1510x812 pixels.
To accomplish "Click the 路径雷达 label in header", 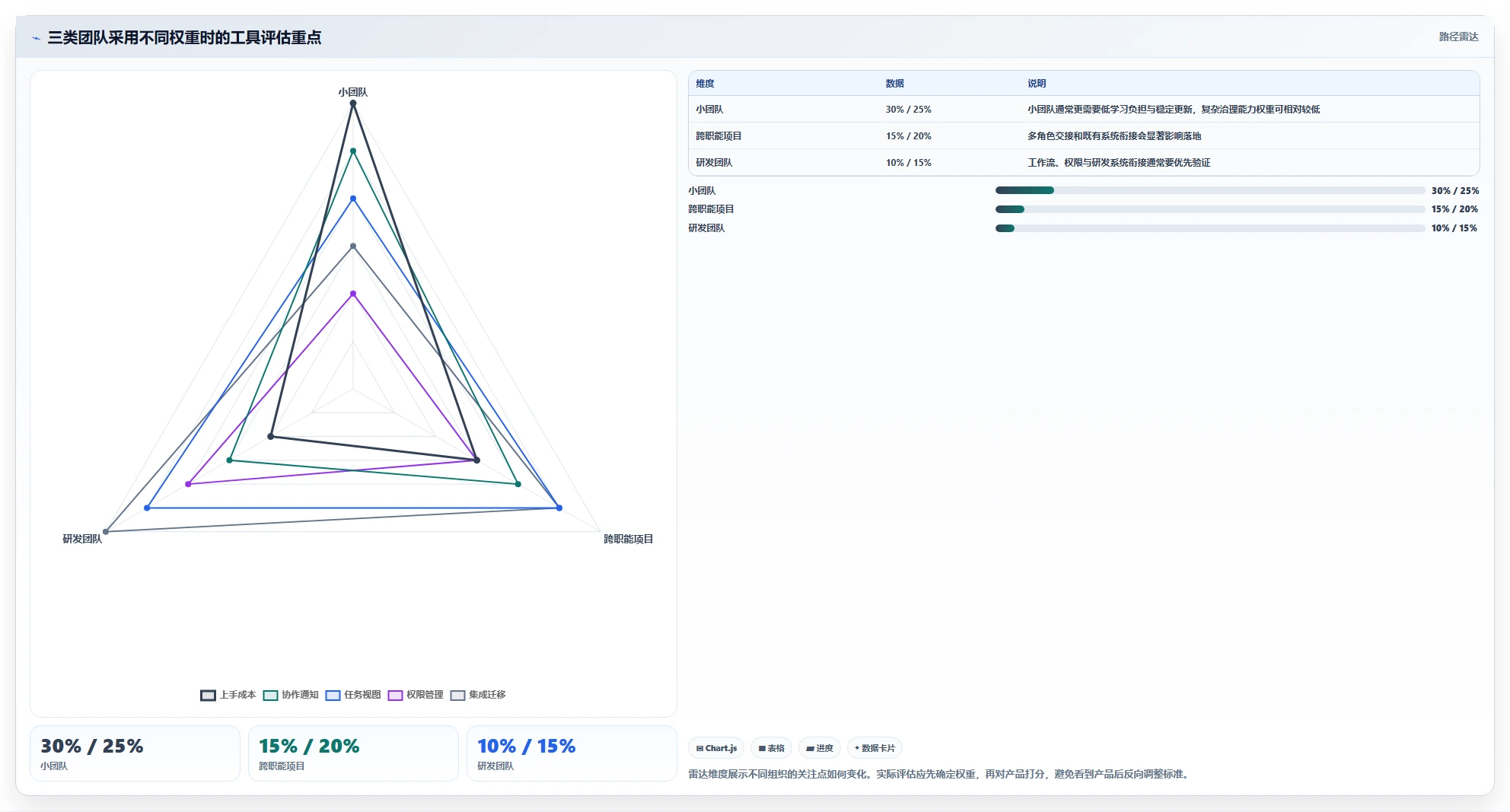I will (x=1458, y=37).
